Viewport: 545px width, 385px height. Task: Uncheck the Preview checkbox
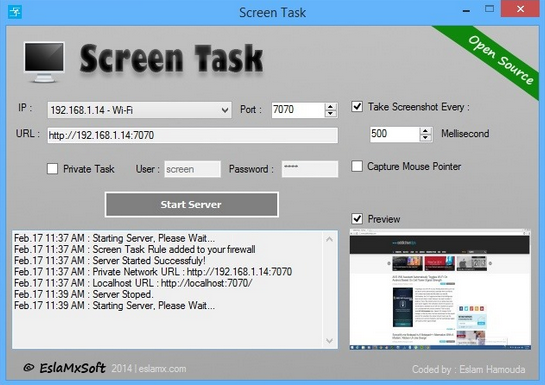(x=357, y=219)
